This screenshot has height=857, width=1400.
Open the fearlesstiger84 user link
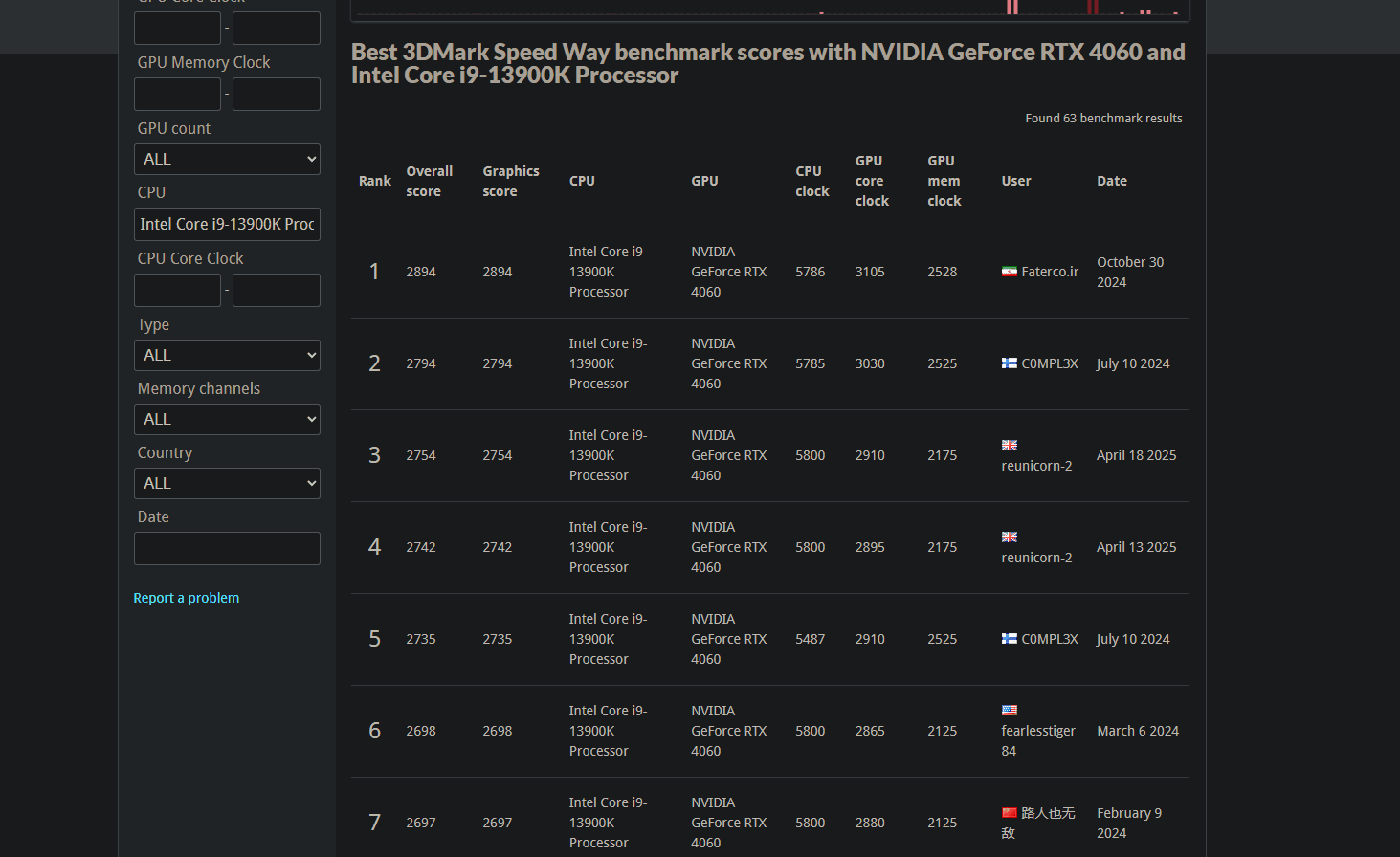coord(1037,732)
